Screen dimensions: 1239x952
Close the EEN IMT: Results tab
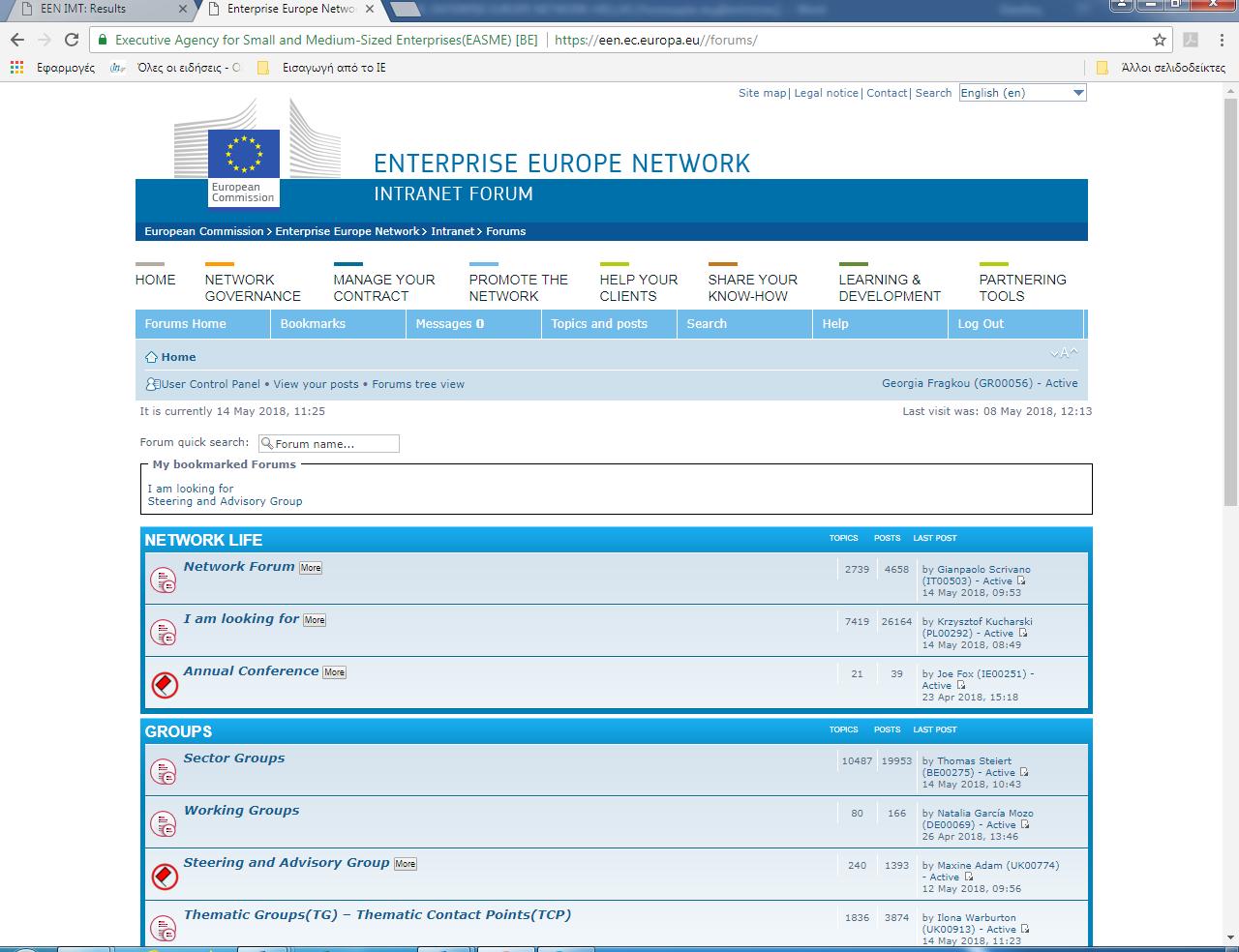[183, 9]
